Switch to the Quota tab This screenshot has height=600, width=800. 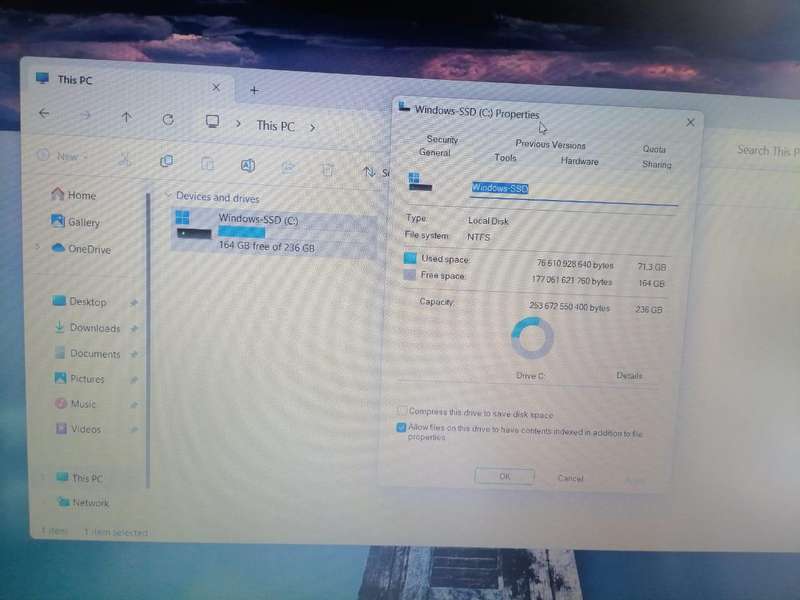(x=654, y=149)
